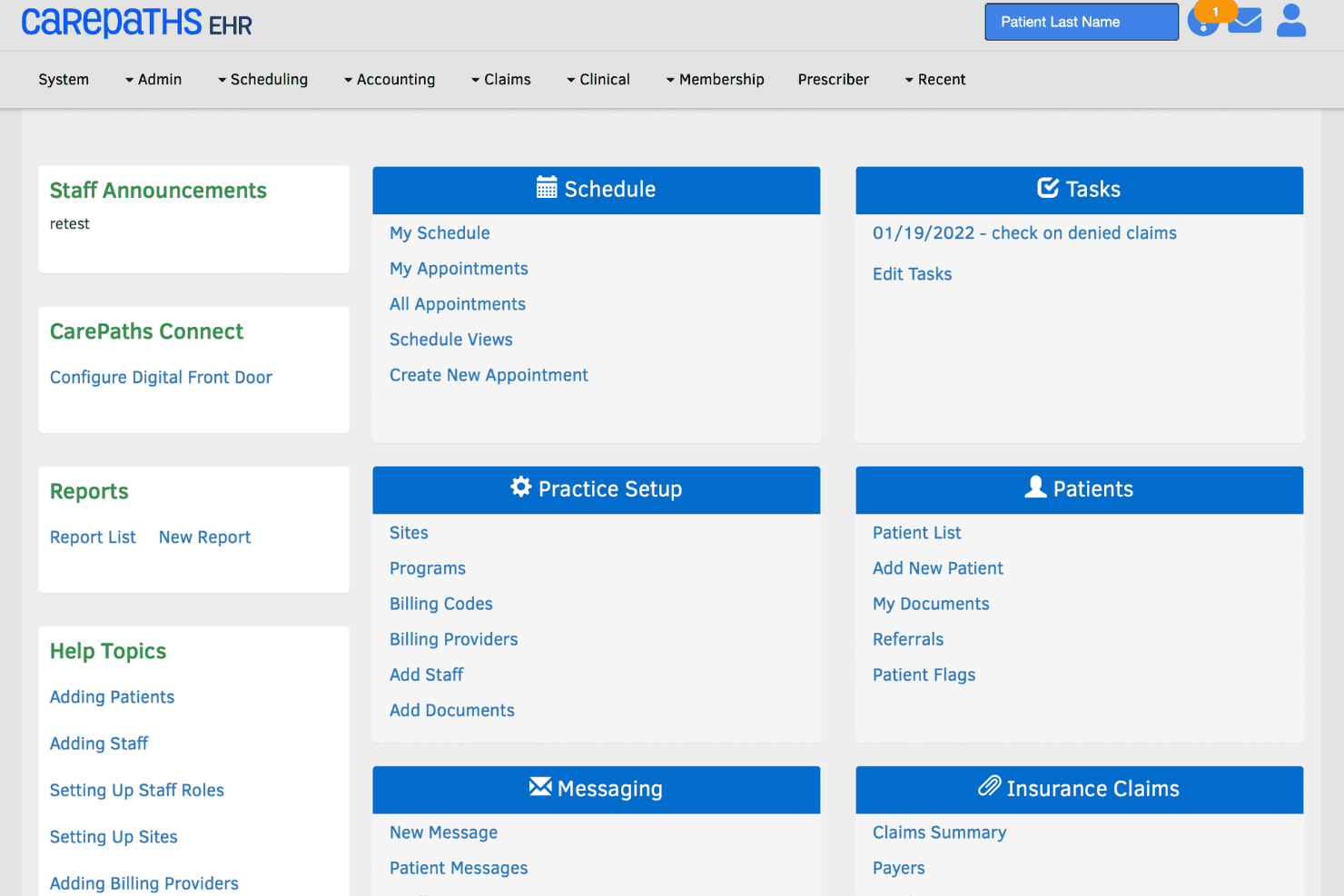
Task: Open the Membership dropdown
Action: point(716,80)
